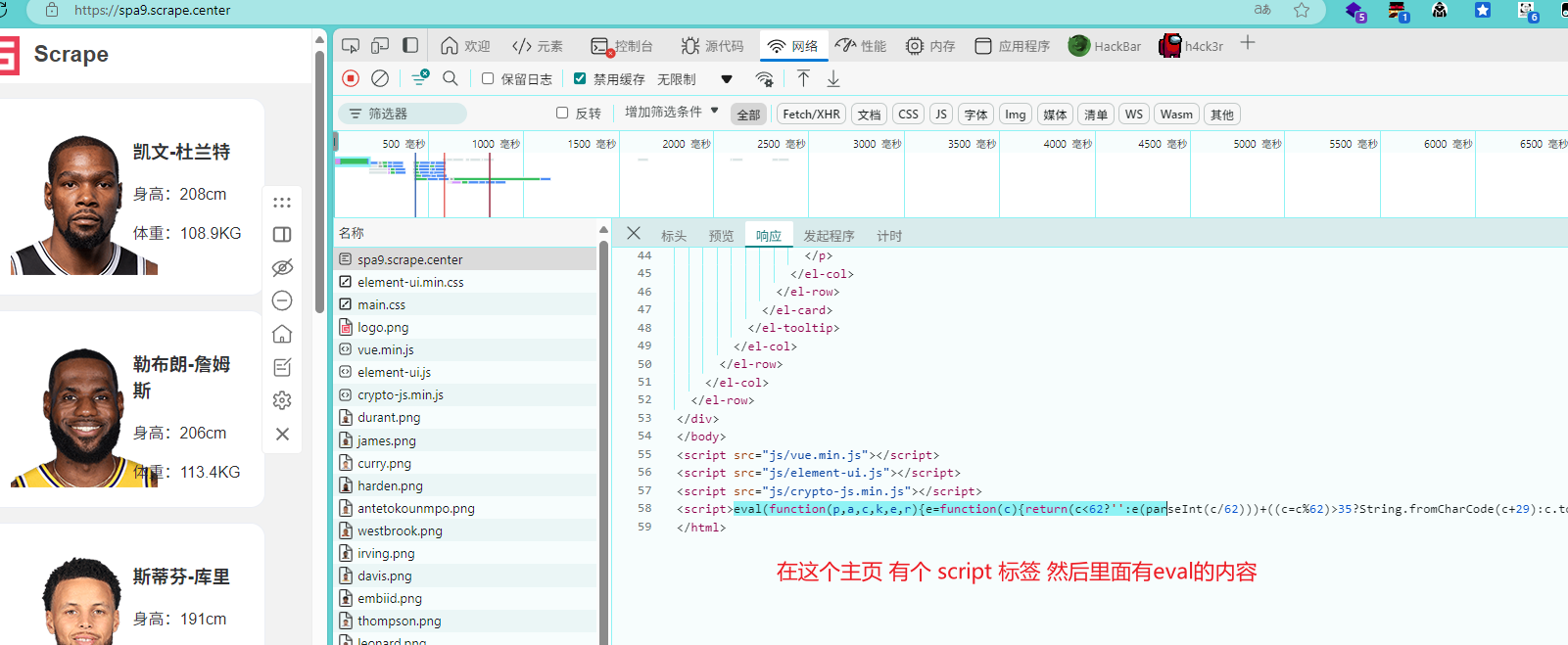Viewport: 1568px width, 645px height.
Task: Filter by CSS type
Action: [909, 115]
